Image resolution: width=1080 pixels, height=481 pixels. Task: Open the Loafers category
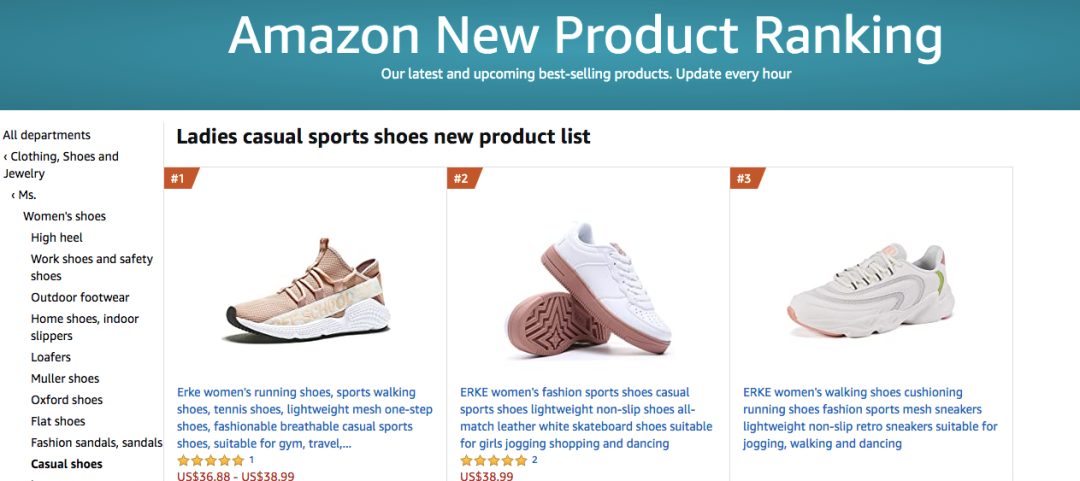click(51, 357)
